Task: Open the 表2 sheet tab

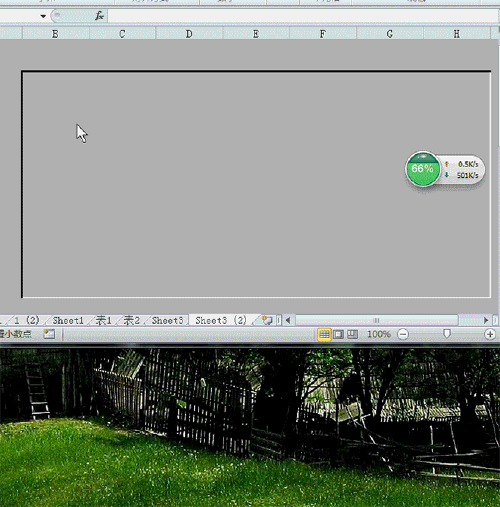Action: [x=131, y=320]
